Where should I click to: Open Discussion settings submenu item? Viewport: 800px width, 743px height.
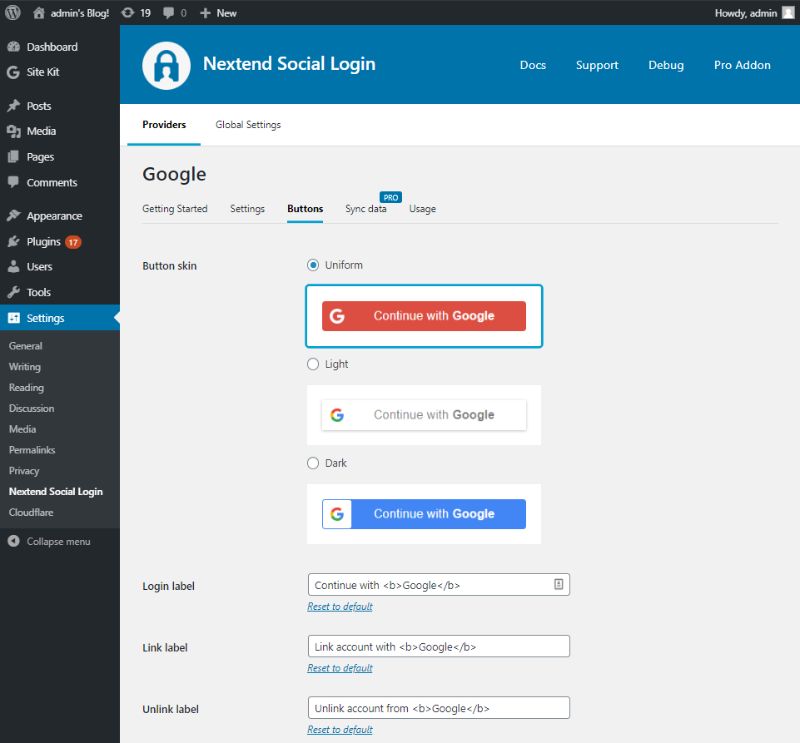point(31,408)
